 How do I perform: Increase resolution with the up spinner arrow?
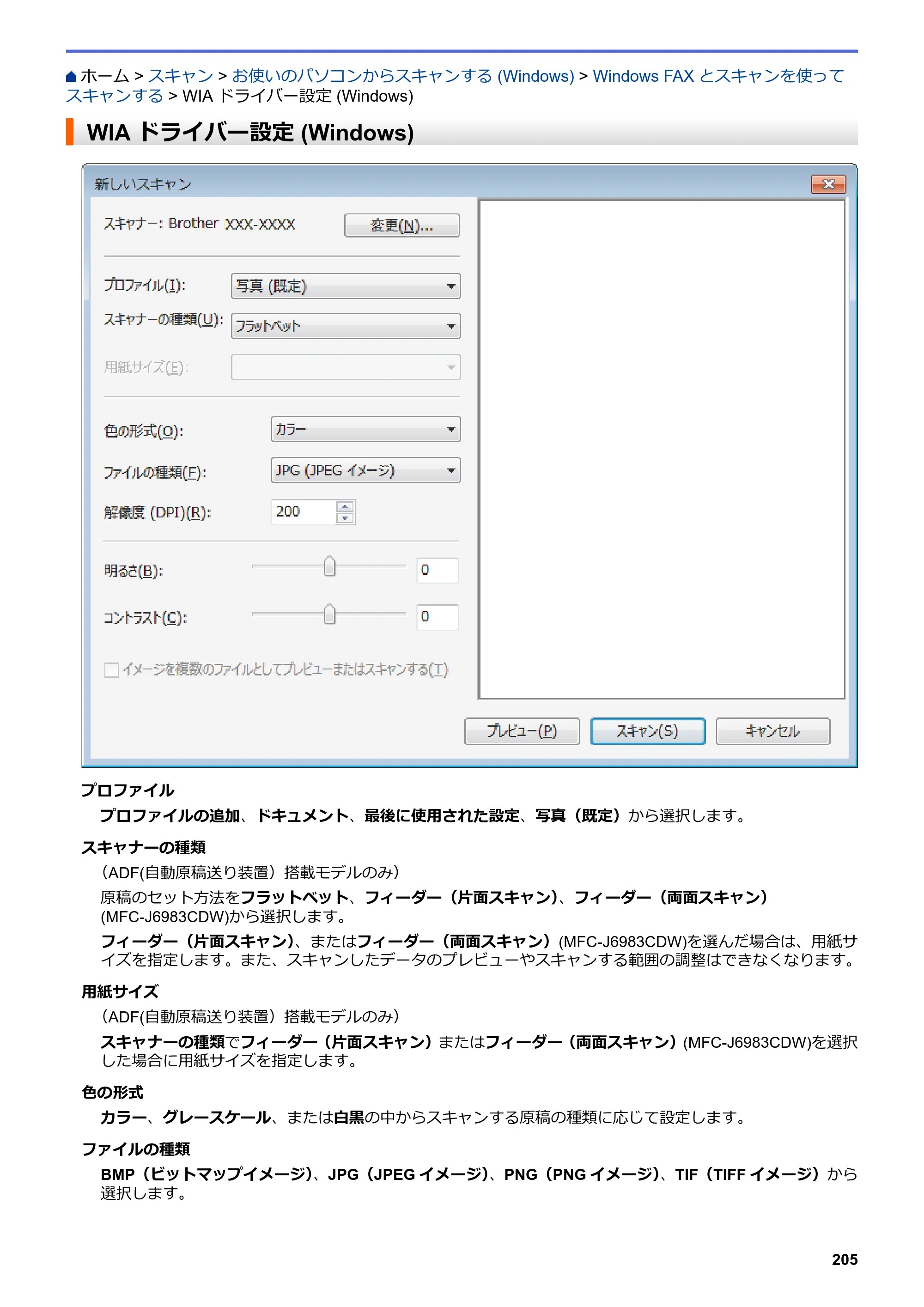345,506
